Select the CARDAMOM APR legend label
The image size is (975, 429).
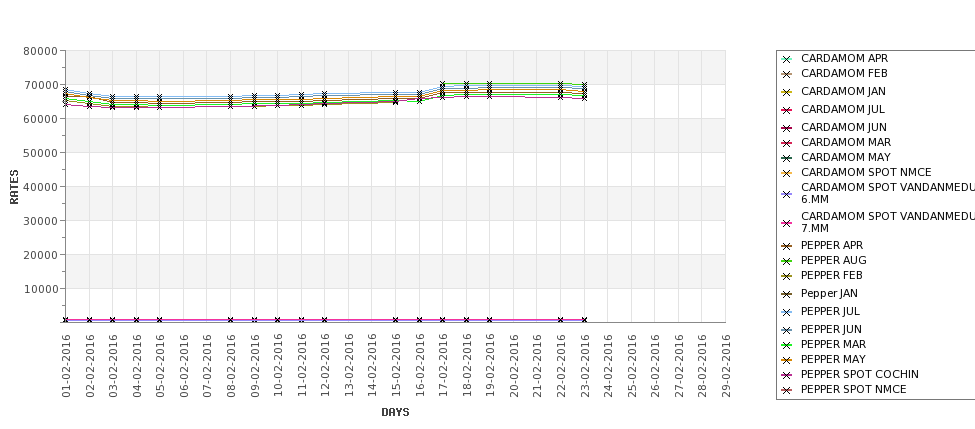(x=844, y=58)
